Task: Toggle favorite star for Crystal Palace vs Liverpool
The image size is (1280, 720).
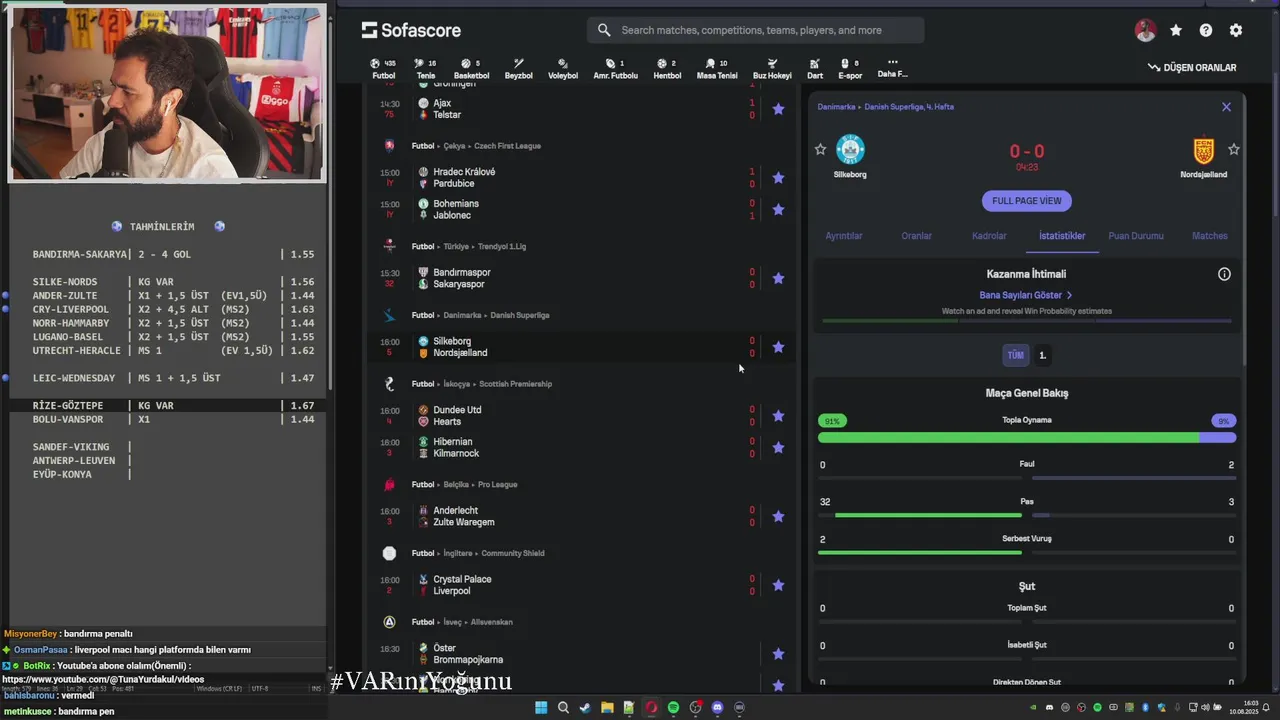Action: tap(778, 585)
